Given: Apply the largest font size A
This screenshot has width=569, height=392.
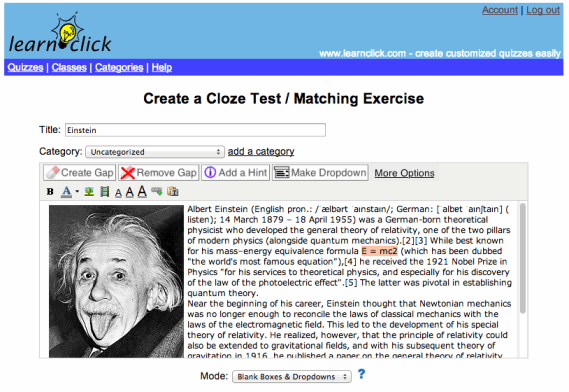Looking at the screenshot, I should [142, 191].
